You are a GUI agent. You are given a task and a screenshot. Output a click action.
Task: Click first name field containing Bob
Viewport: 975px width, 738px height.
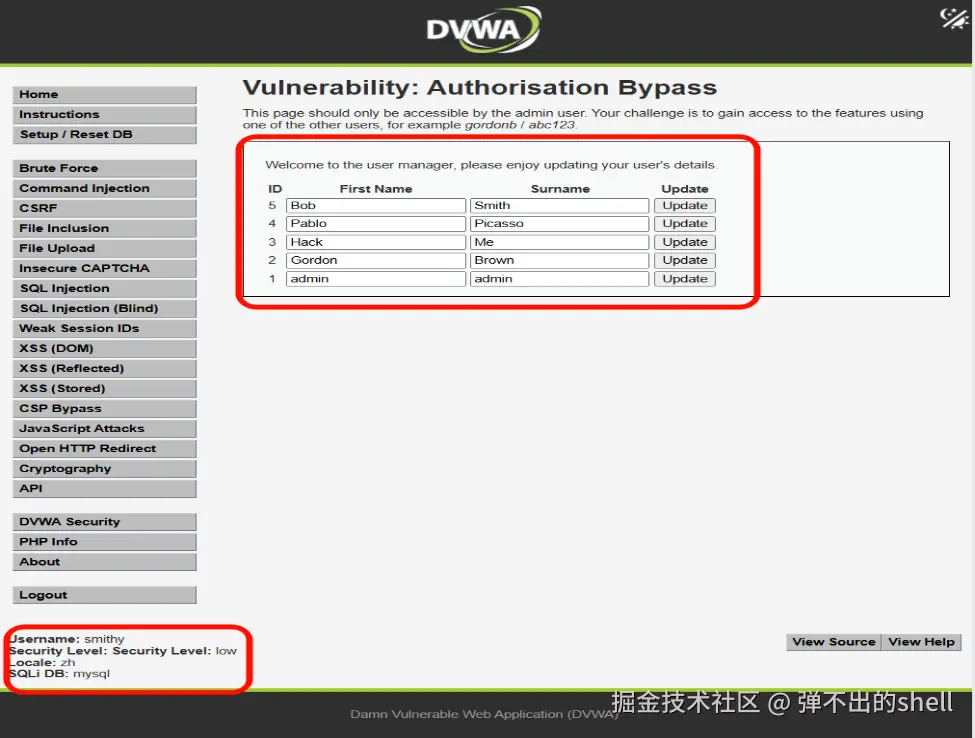[x=376, y=206]
